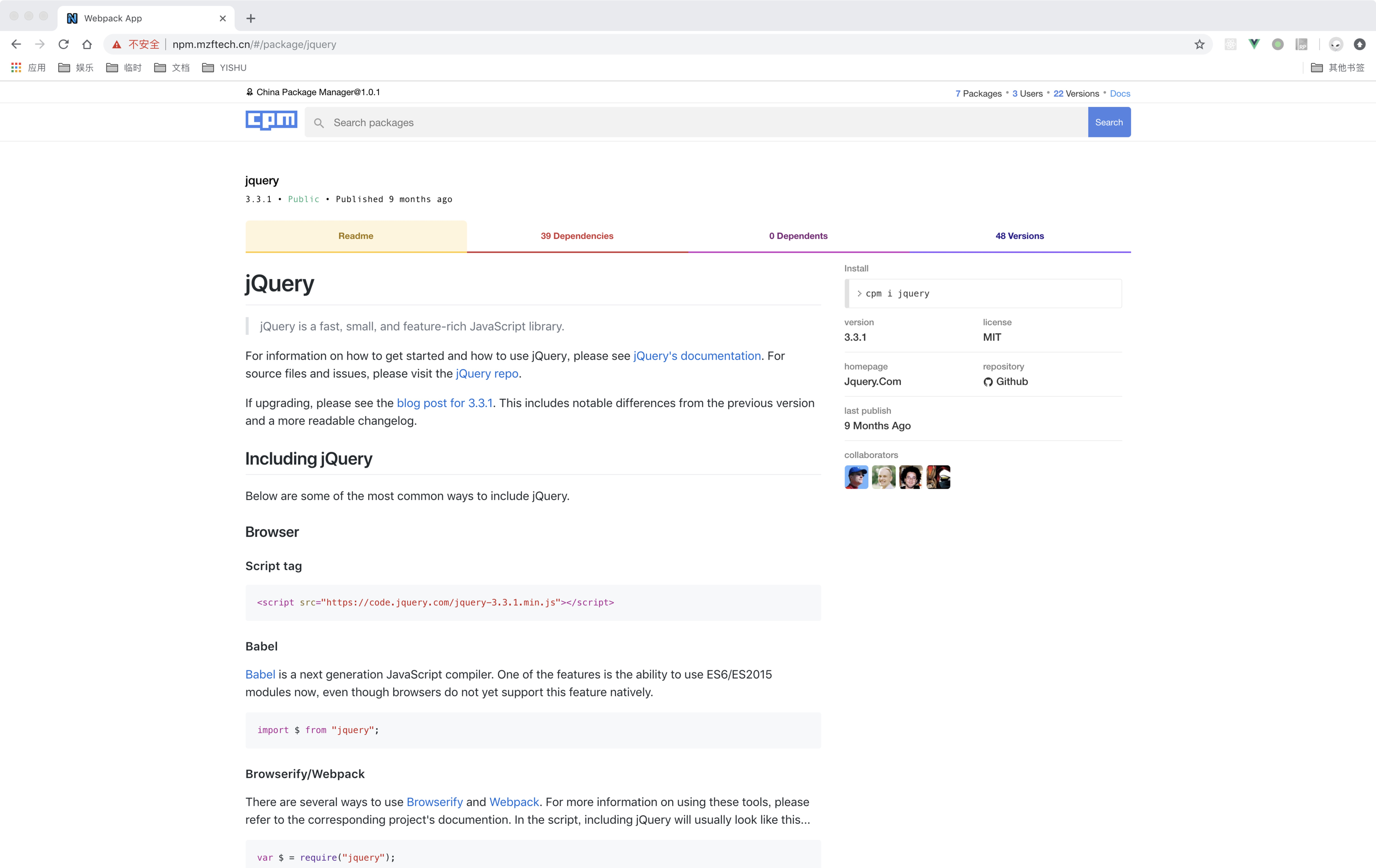Click the browser address bar URL
Viewport: 1376px width, 868px height.
coord(254,44)
